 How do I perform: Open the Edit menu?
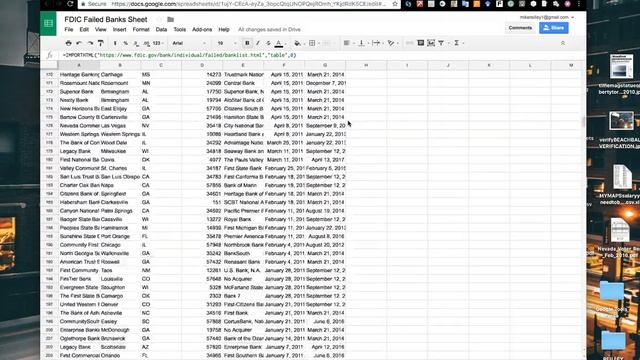pos(84,29)
